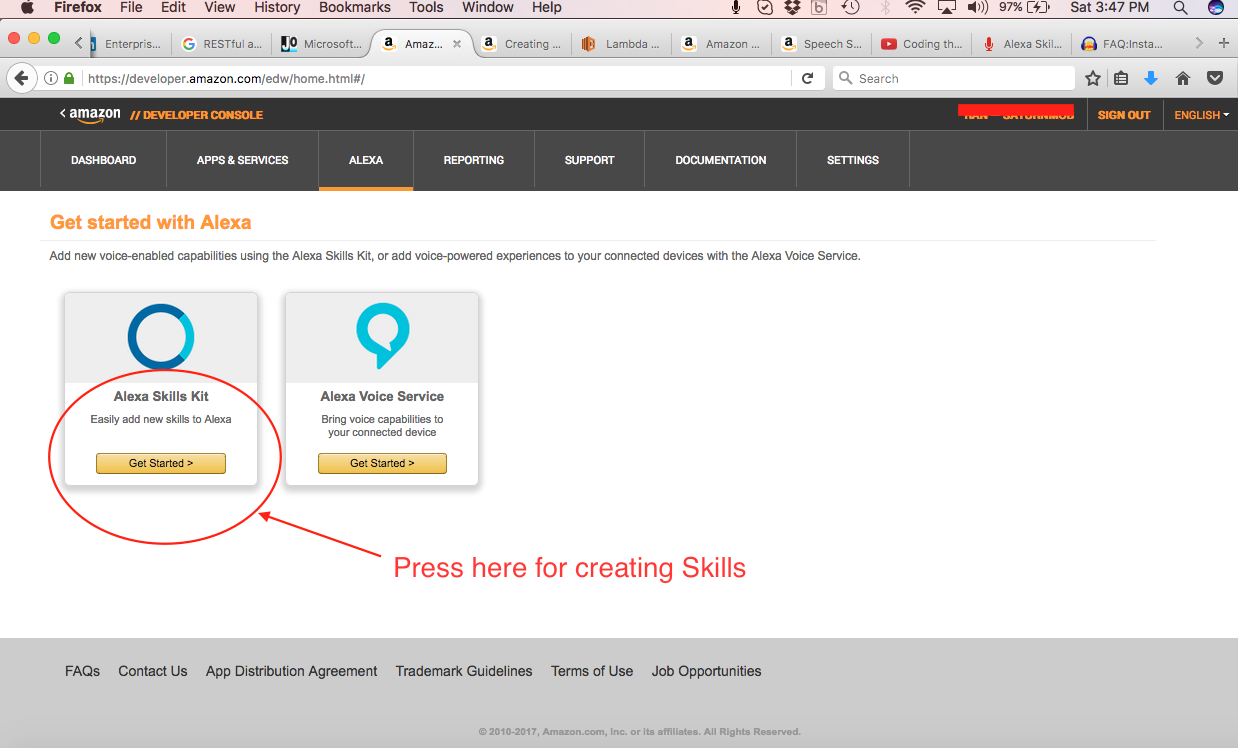Select the Alexa Skills Kit circle icon
Screen dimensions: 1238x748
(160, 338)
